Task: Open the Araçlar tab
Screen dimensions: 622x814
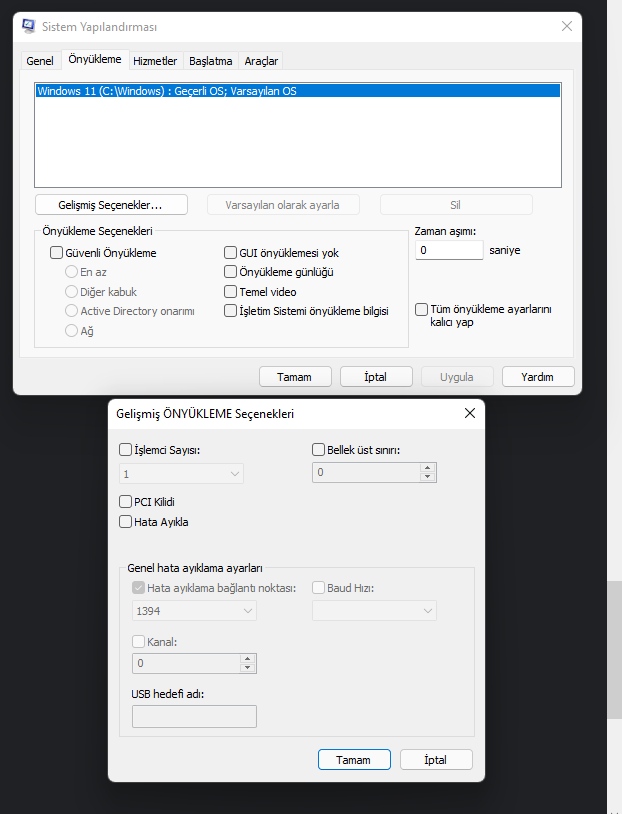Action: pyautogui.click(x=261, y=61)
